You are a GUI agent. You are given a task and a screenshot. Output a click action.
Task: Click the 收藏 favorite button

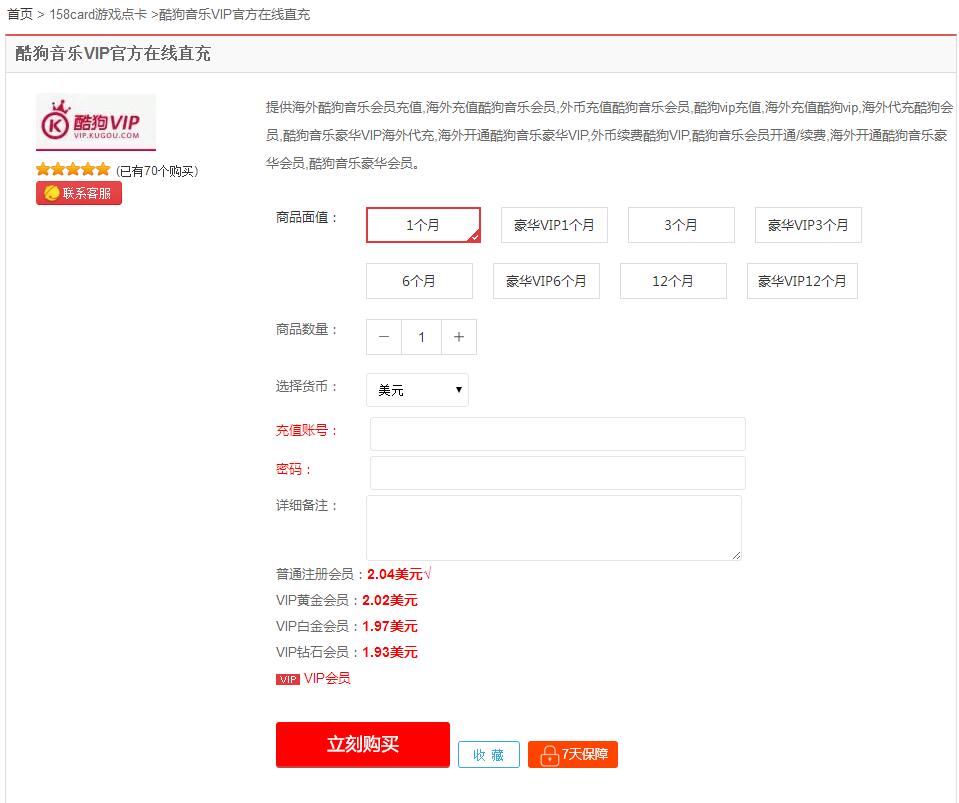point(489,755)
